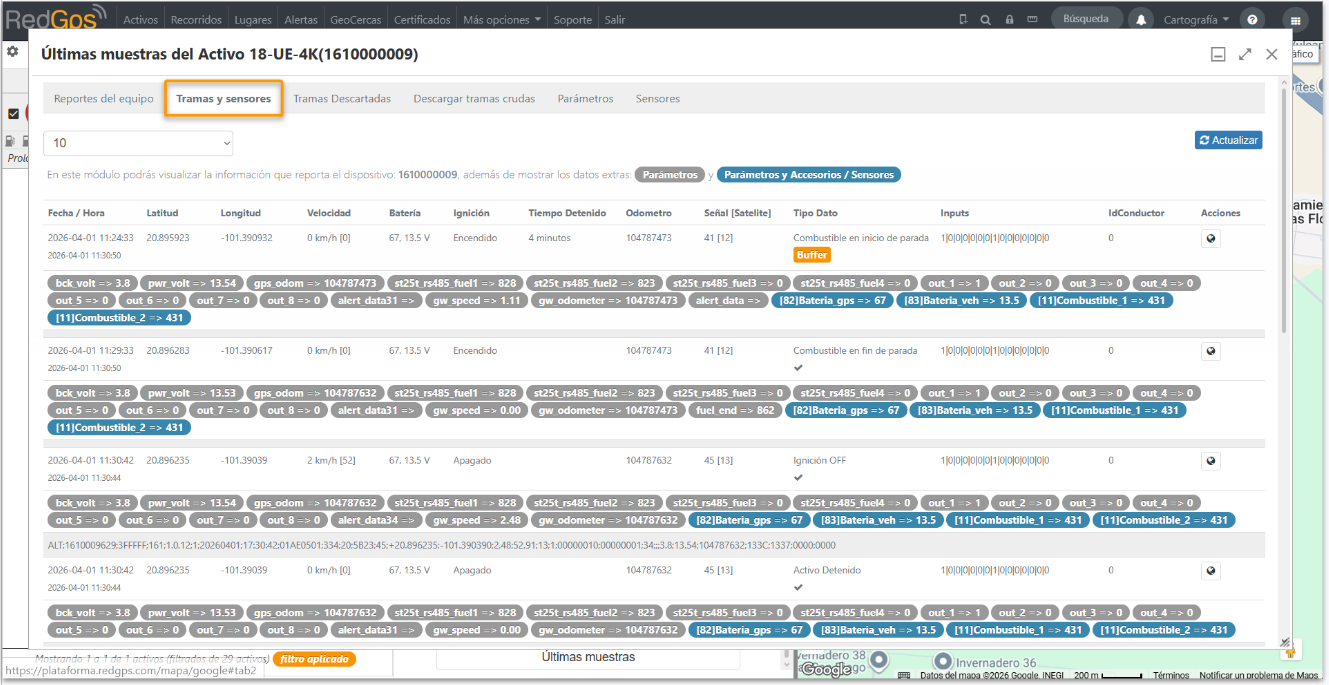Click the add device icon in top bar
This screenshot has height=685, width=1329.
[963, 19]
